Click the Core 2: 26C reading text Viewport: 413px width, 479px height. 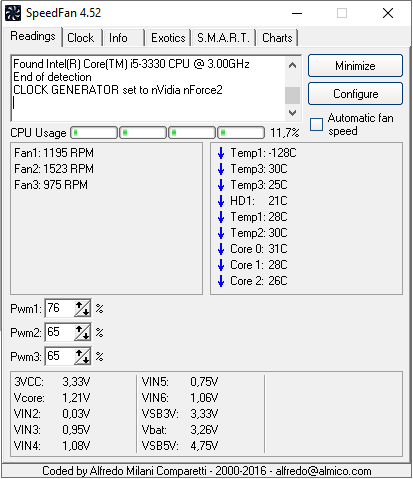coord(259,281)
